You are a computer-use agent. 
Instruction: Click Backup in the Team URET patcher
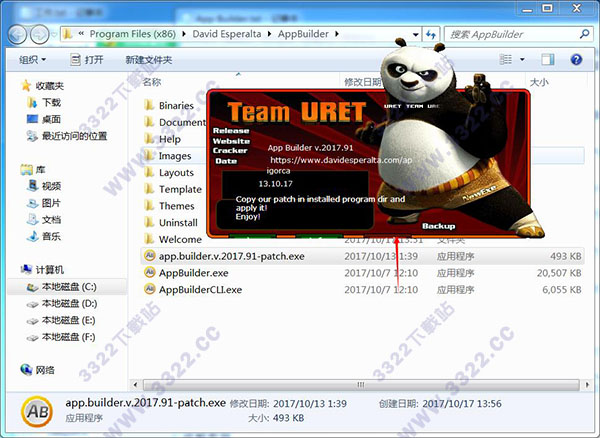coord(439,226)
